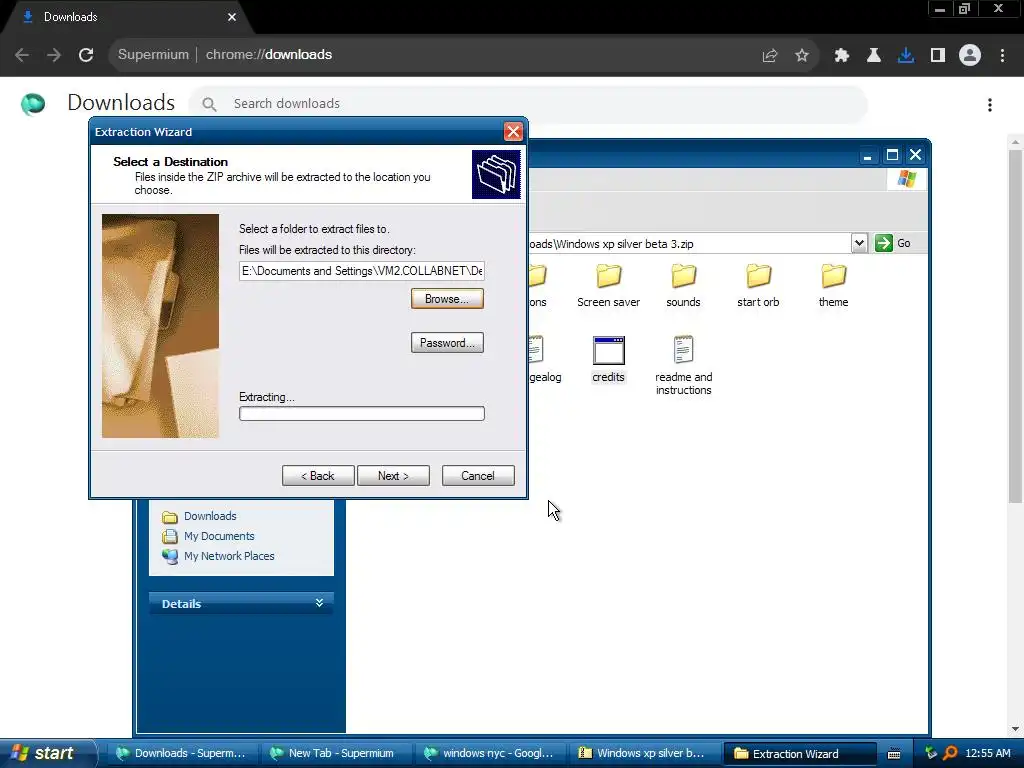Click the browser forward arrow
This screenshot has height=768, width=1024.
(x=54, y=55)
